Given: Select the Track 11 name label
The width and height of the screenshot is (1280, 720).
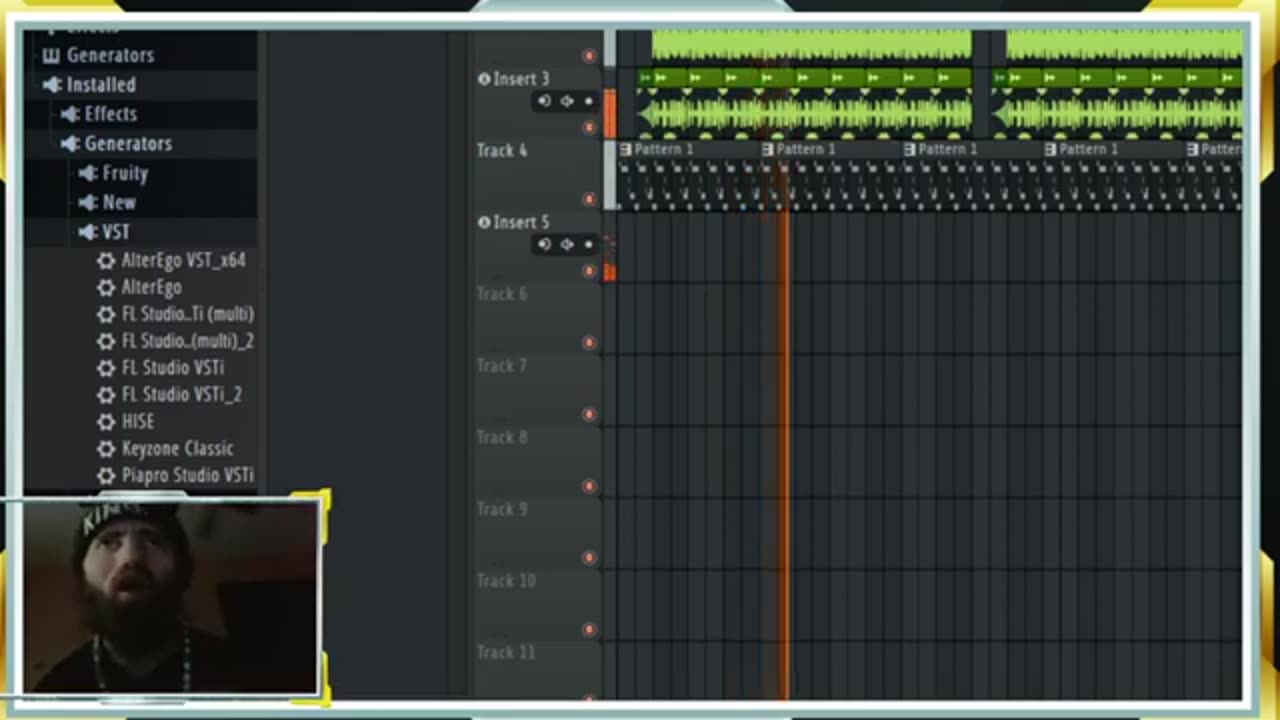Looking at the screenshot, I should [x=506, y=653].
